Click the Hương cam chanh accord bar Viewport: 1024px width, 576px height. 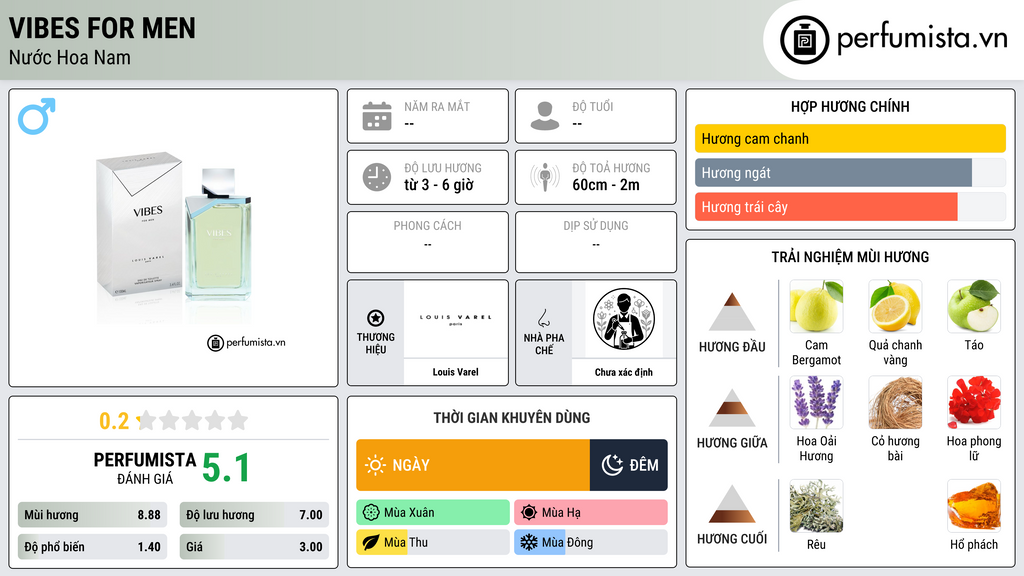point(850,138)
